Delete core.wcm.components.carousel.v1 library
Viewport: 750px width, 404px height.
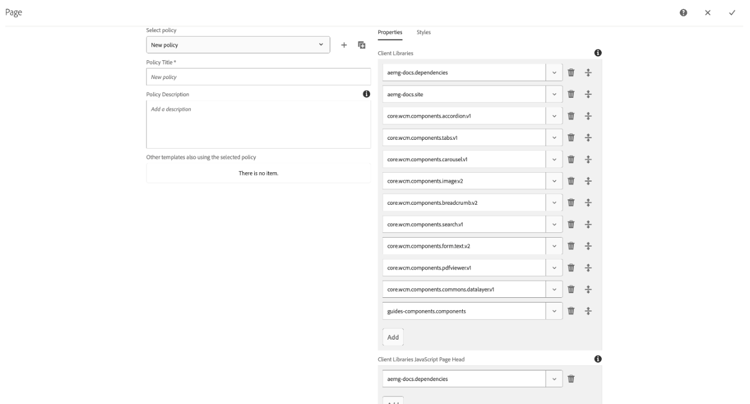(571, 159)
